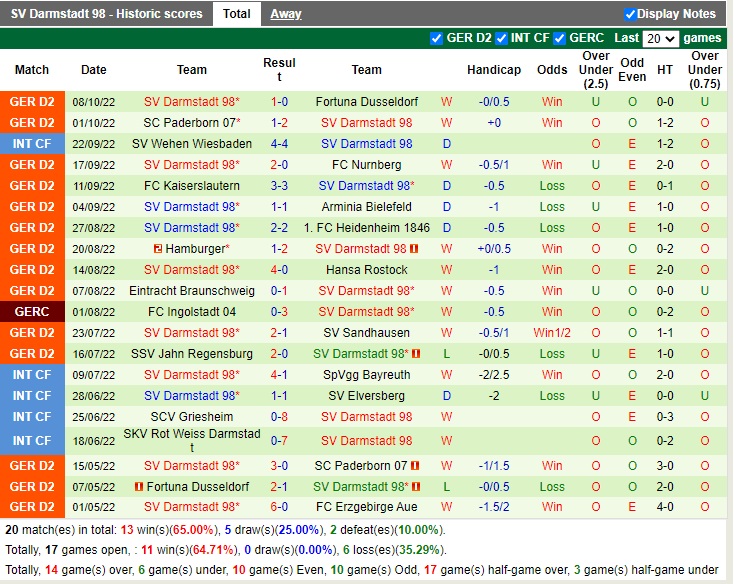Click the Win1/2 odds in the SV Sandhausen row

click(x=552, y=333)
